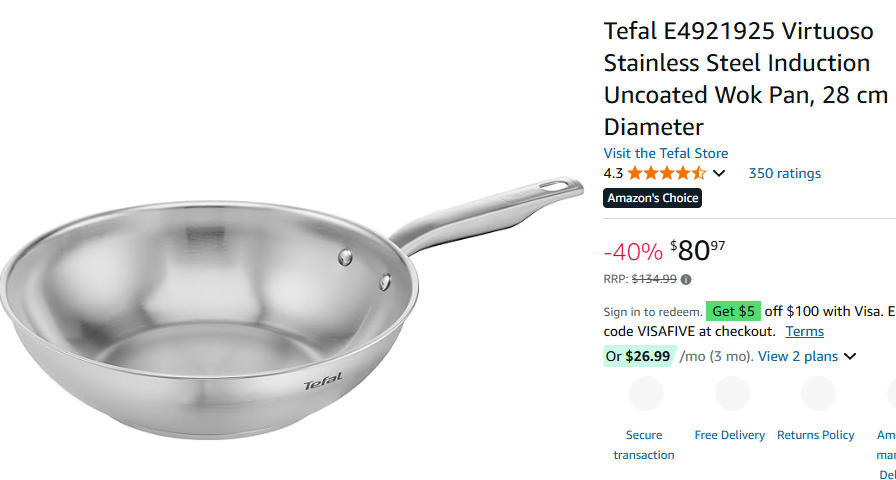The image size is (896, 480).
Task: Click the Secure transaction text link
Action: [644, 445]
